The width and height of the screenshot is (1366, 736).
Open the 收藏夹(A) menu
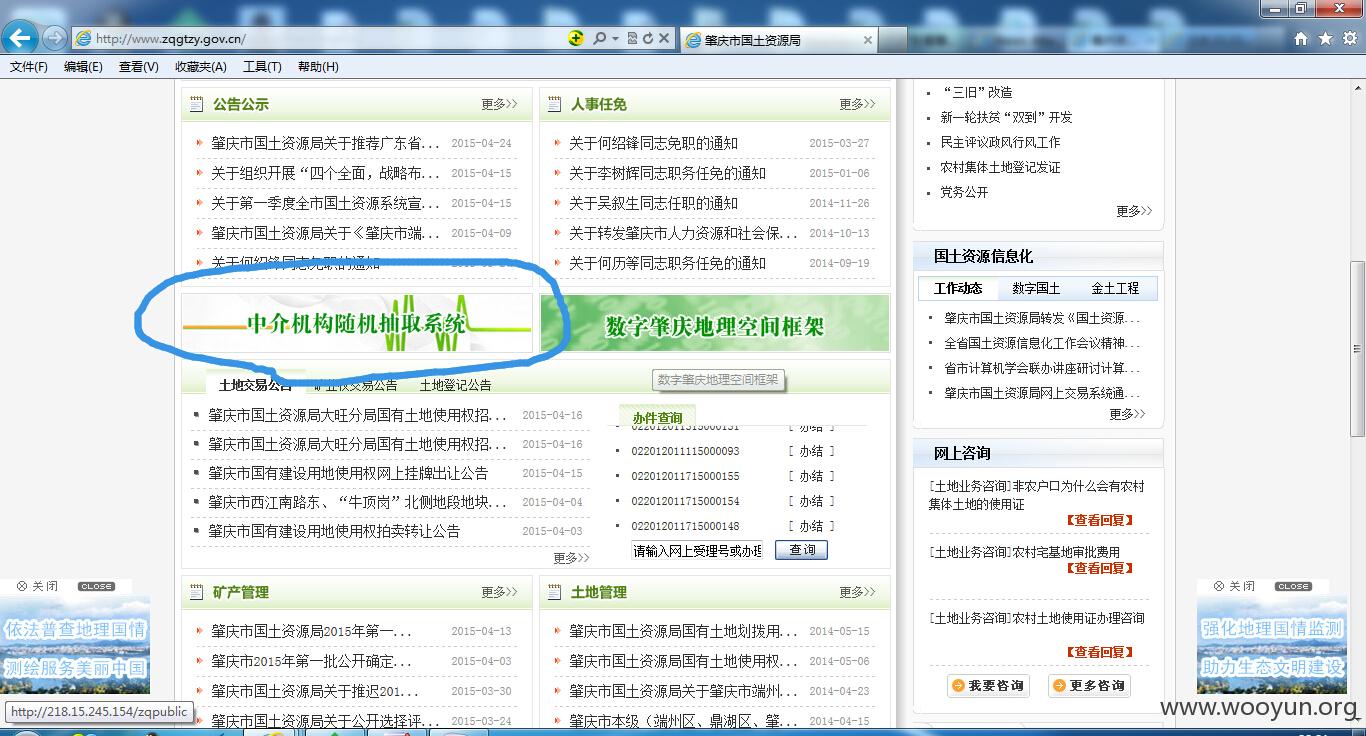point(201,67)
